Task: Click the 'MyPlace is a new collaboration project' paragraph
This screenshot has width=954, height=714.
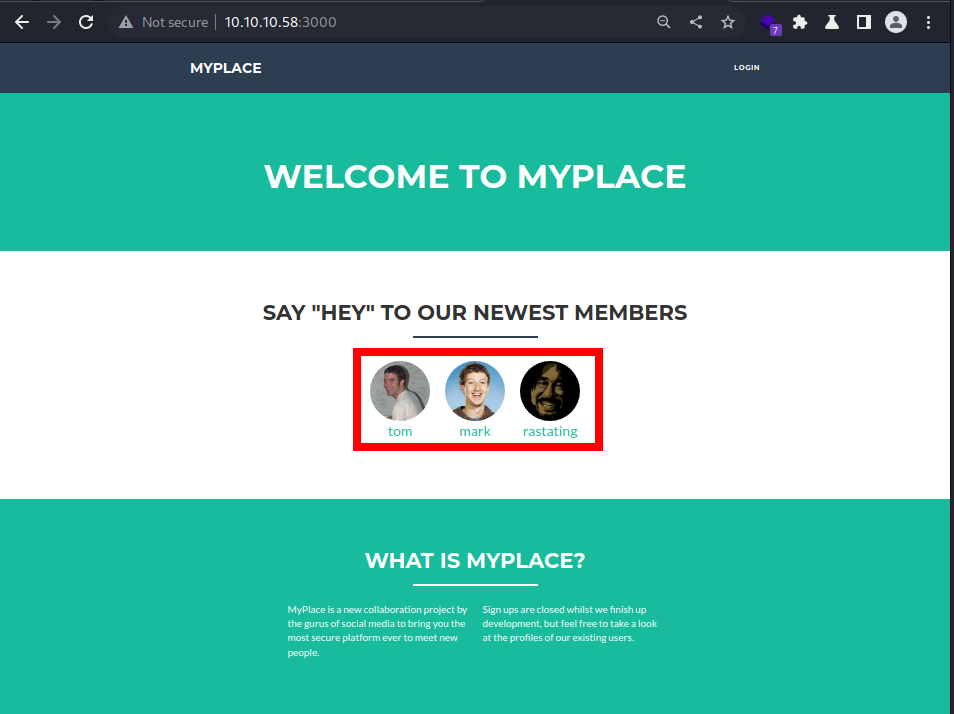Action: point(378,631)
